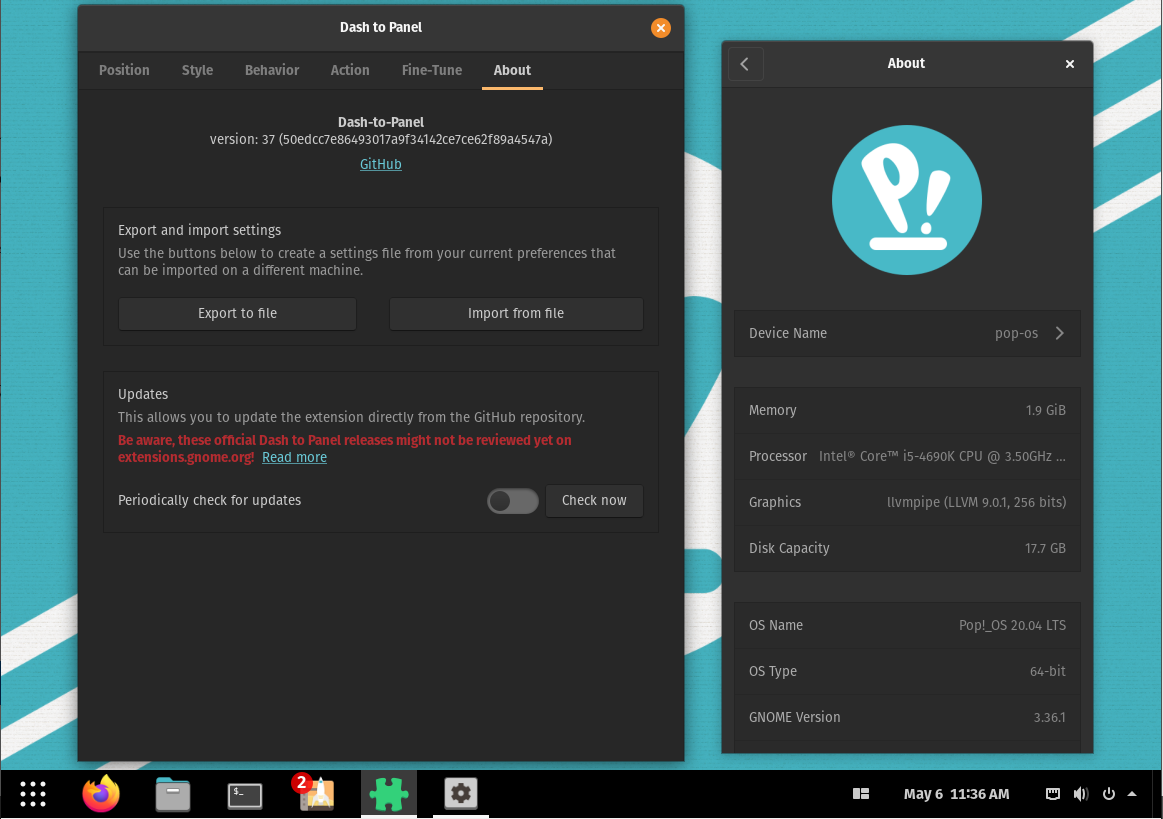Click the GNOME Version 3.36.1 row
This screenshot has height=819, width=1163.
(x=907, y=717)
